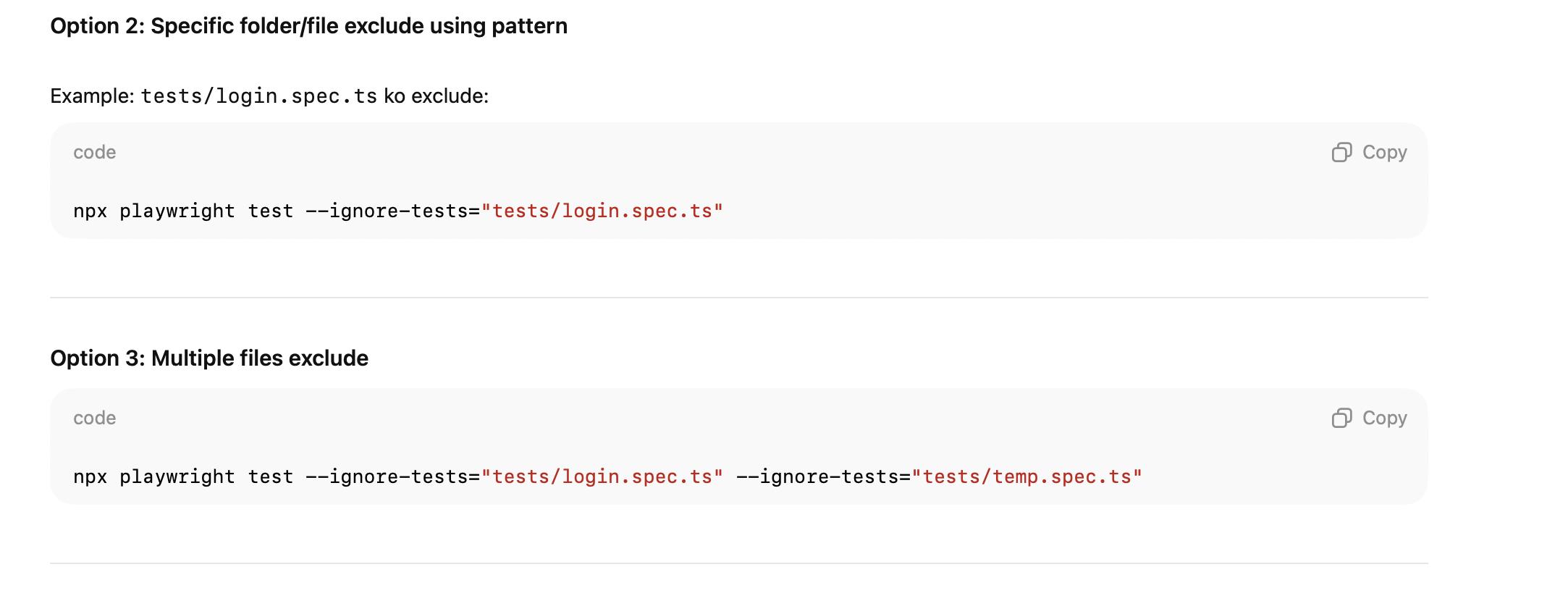Screen dimensions: 1568x601
Task: Click inline code tests/login.spec.ts in the Example line
Action: 259,96
